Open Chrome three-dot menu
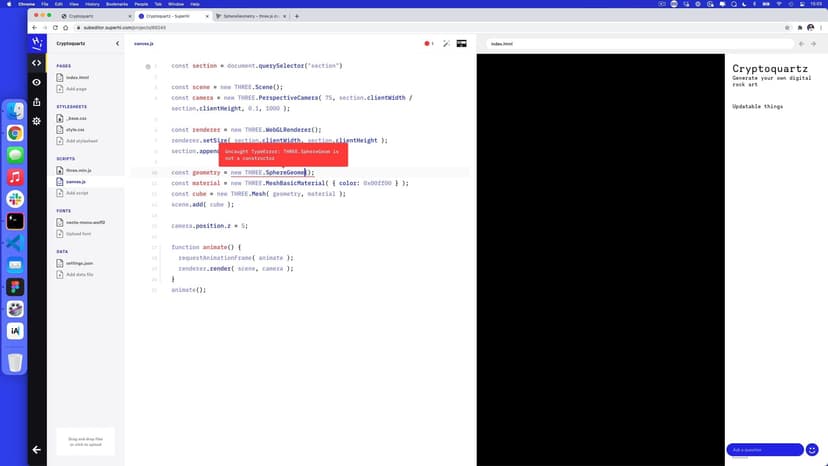 [x=821, y=27]
